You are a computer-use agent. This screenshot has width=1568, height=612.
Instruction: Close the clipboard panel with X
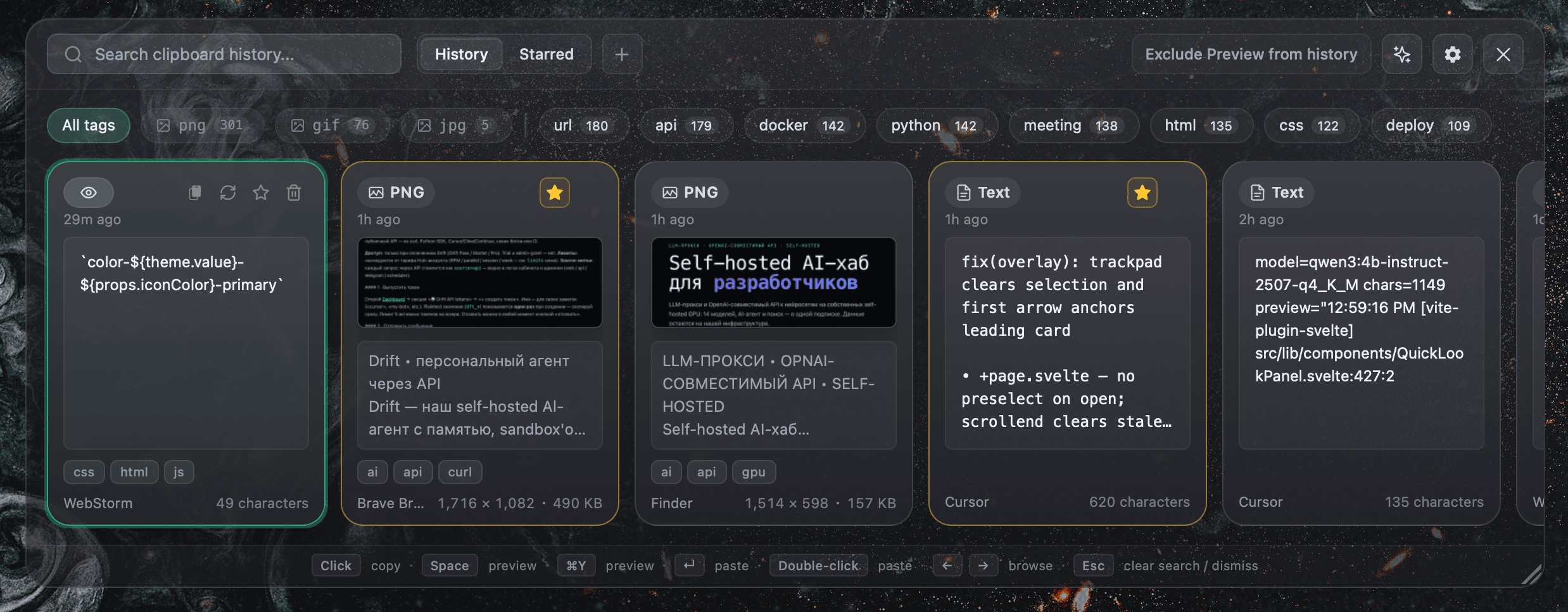1503,54
